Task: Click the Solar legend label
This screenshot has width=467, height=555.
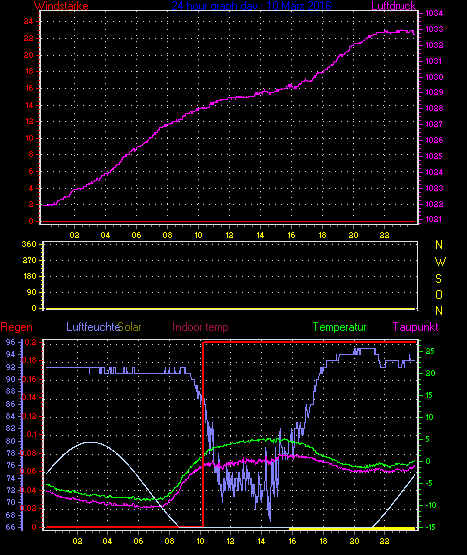Action: [130, 327]
